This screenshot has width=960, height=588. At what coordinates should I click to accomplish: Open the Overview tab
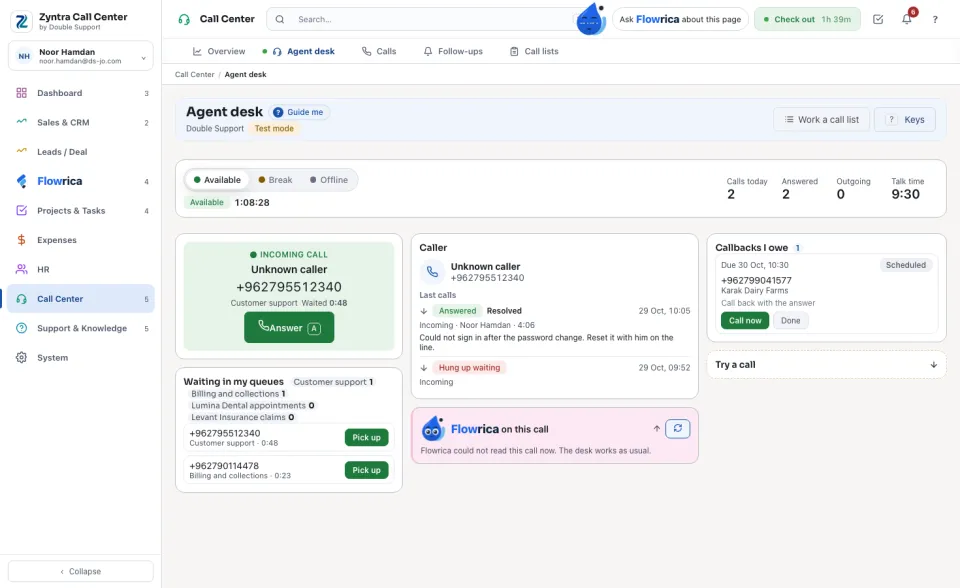pyautogui.click(x=219, y=51)
